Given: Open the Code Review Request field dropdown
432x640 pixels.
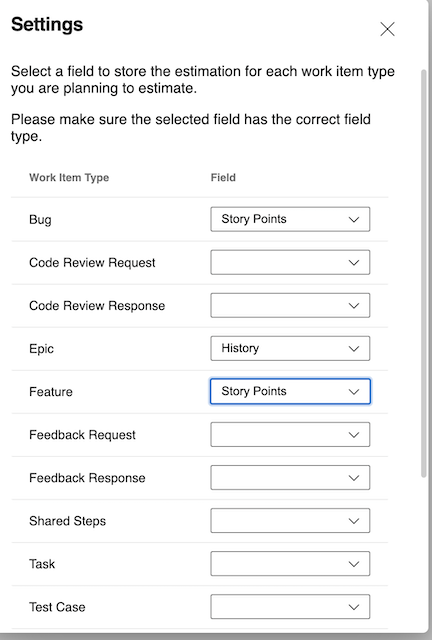Looking at the screenshot, I should tap(290, 262).
